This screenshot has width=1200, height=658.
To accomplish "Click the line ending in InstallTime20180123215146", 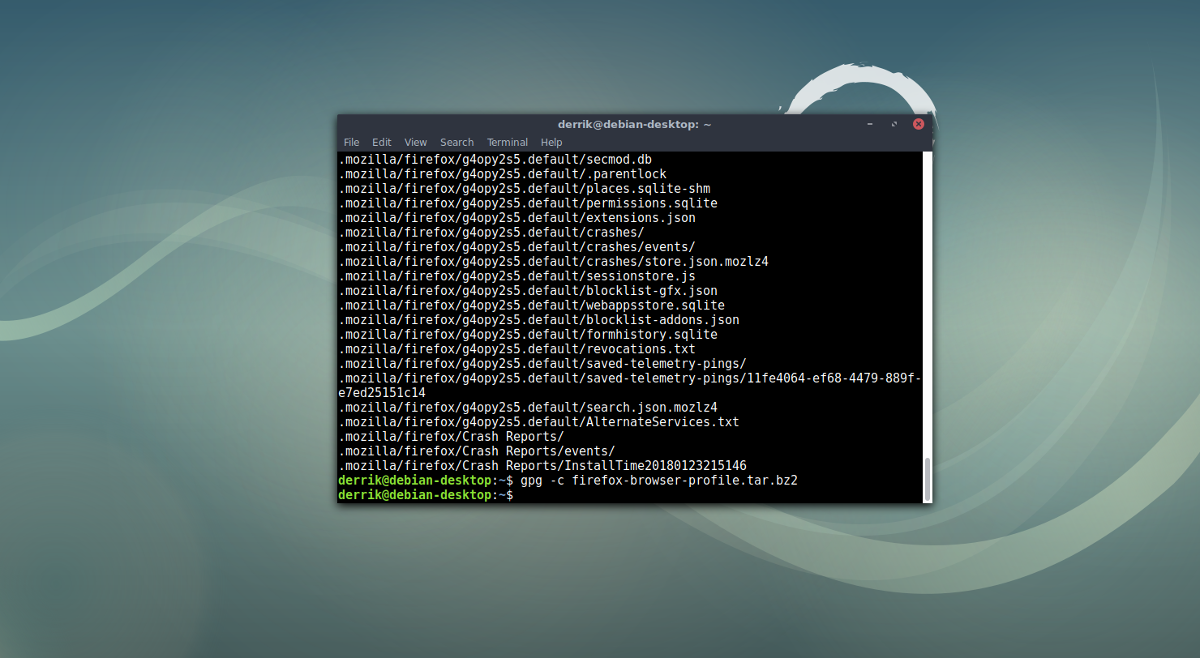I will pos(542,466).
